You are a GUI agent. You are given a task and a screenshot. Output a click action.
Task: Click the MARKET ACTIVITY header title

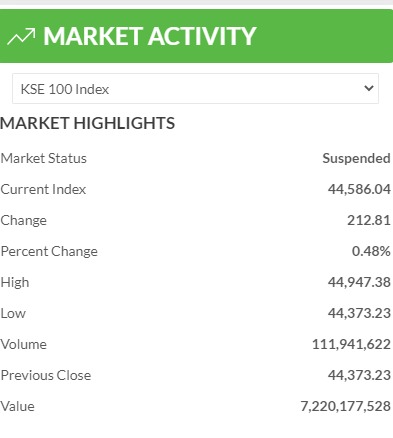(150, 36)
